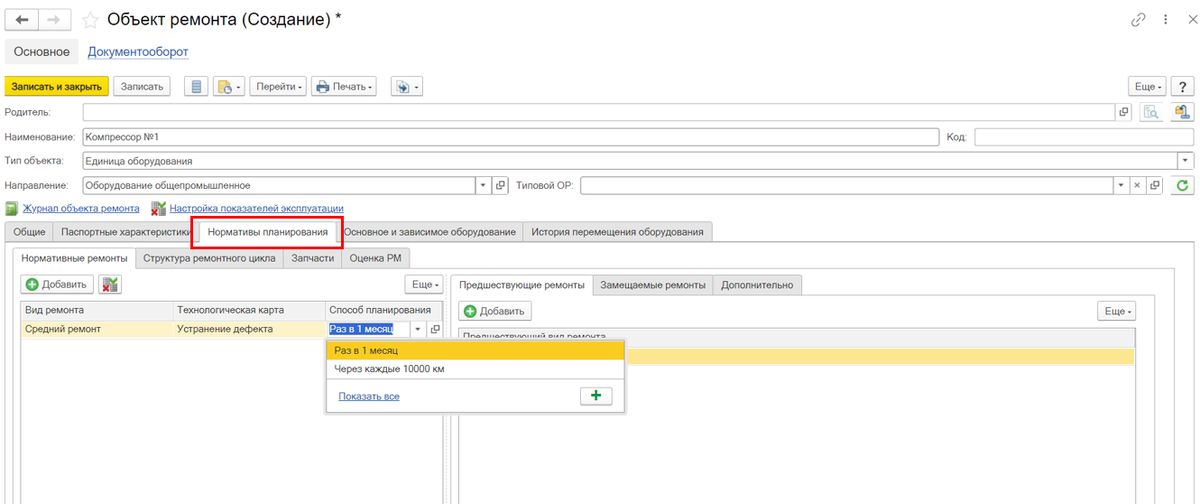Open Основное и зависимое оборудование tab
Screen dimensions: 1200x504
pyautogui.click(x=430, y=232)
